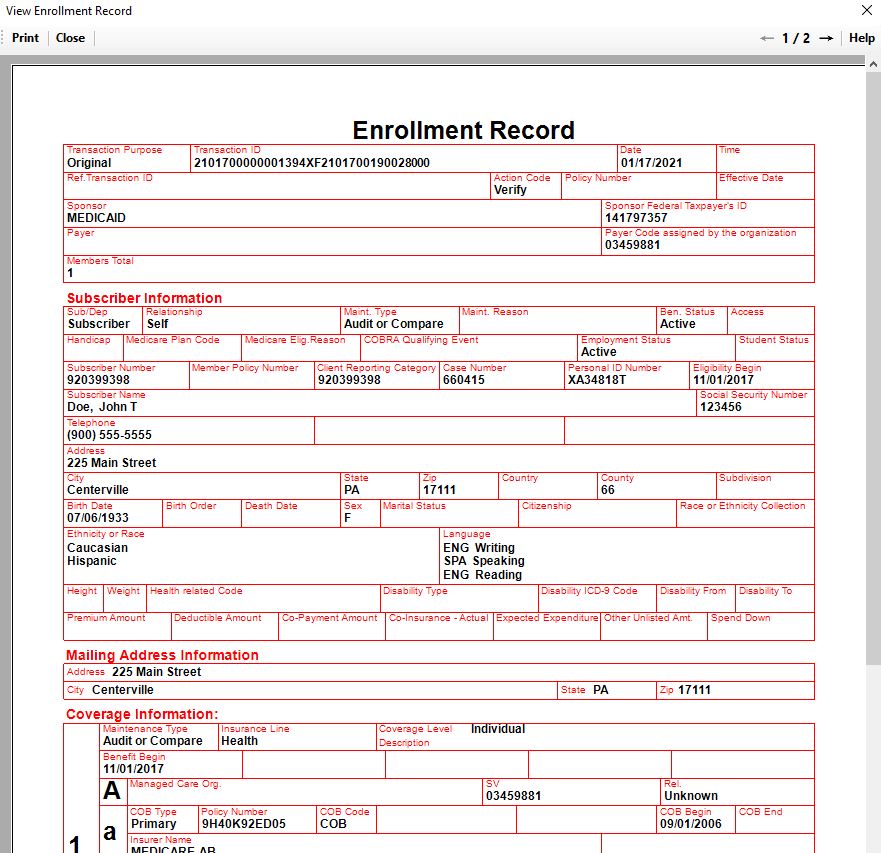This screenshot has width=881, height=853.
Task: Click Subscriber Number value 920399398
Action: pos(98,380)
